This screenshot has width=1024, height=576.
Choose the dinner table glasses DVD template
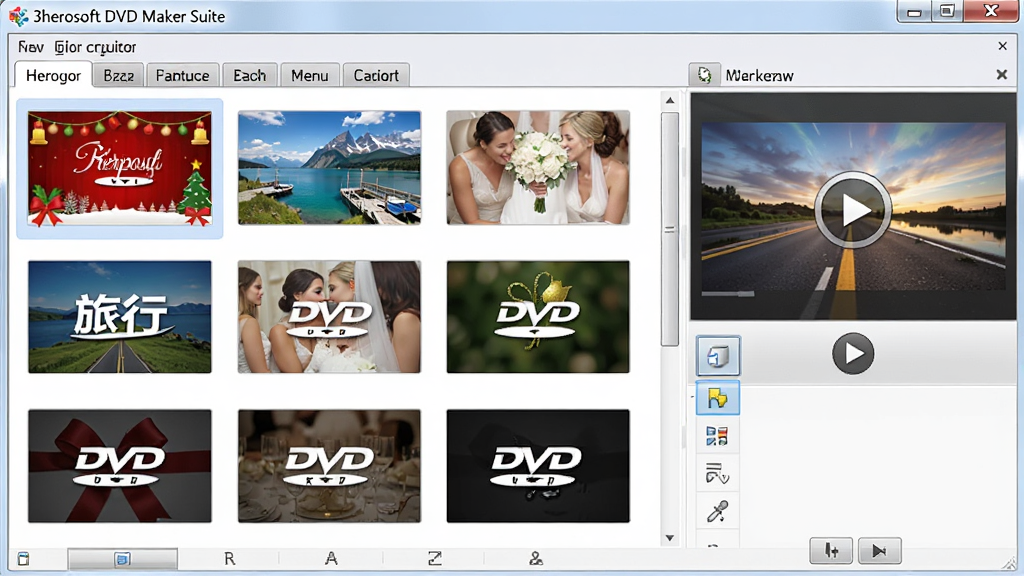point(329,466)
